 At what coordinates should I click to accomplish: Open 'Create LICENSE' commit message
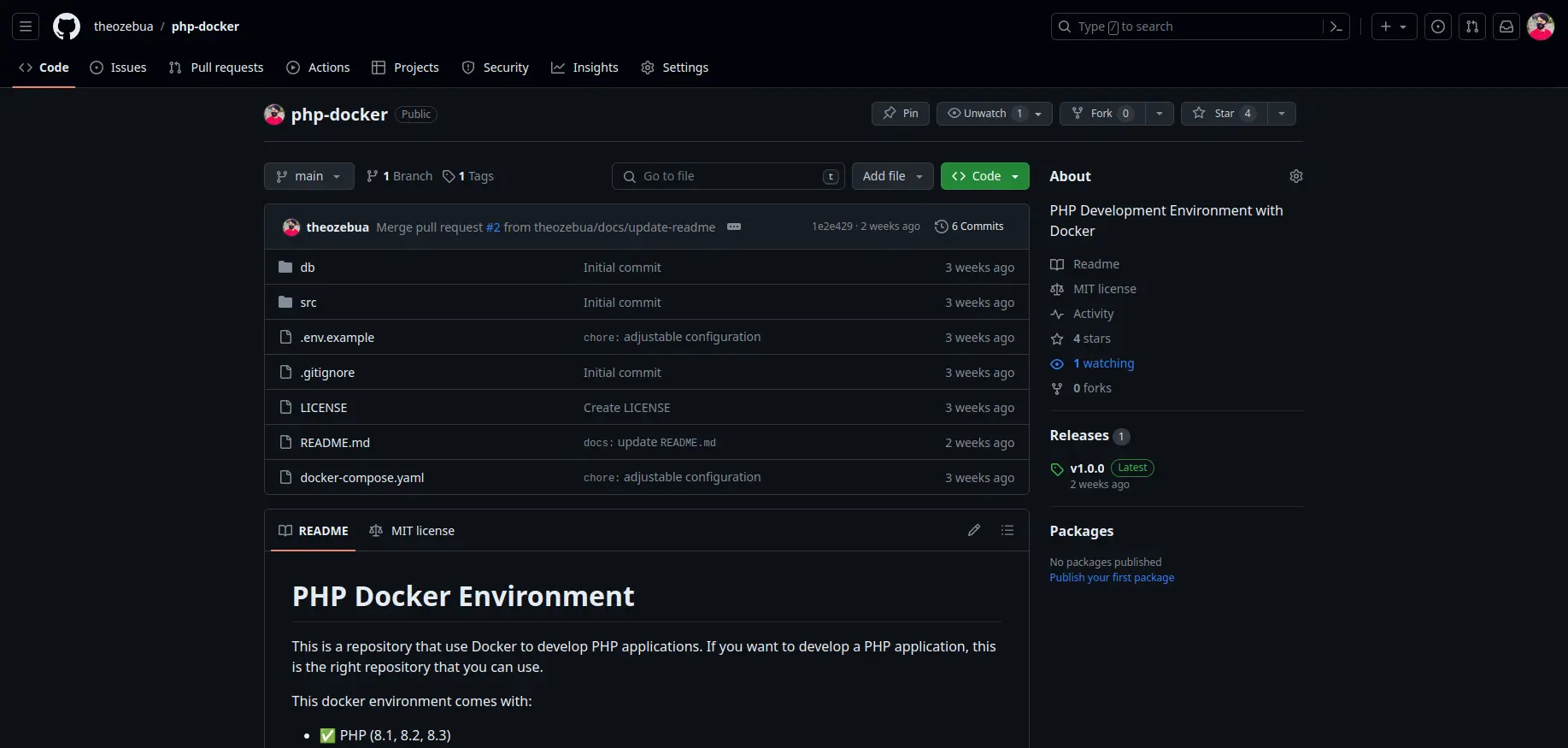tap(627, 408)
